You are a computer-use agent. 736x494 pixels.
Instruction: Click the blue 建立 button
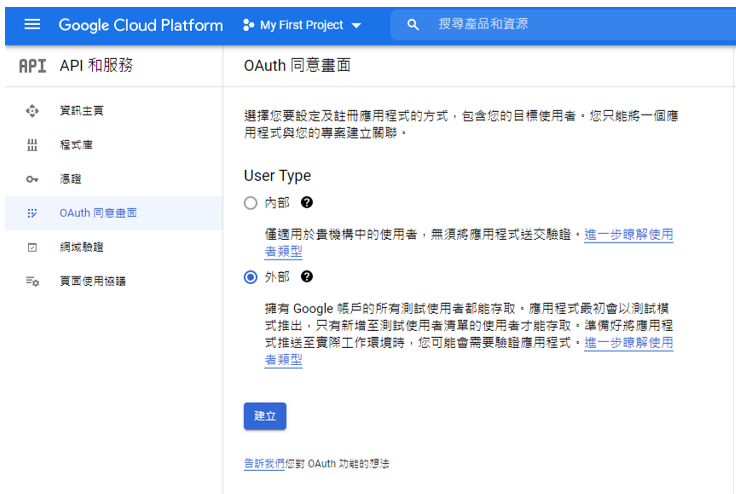tap(265, 416)
